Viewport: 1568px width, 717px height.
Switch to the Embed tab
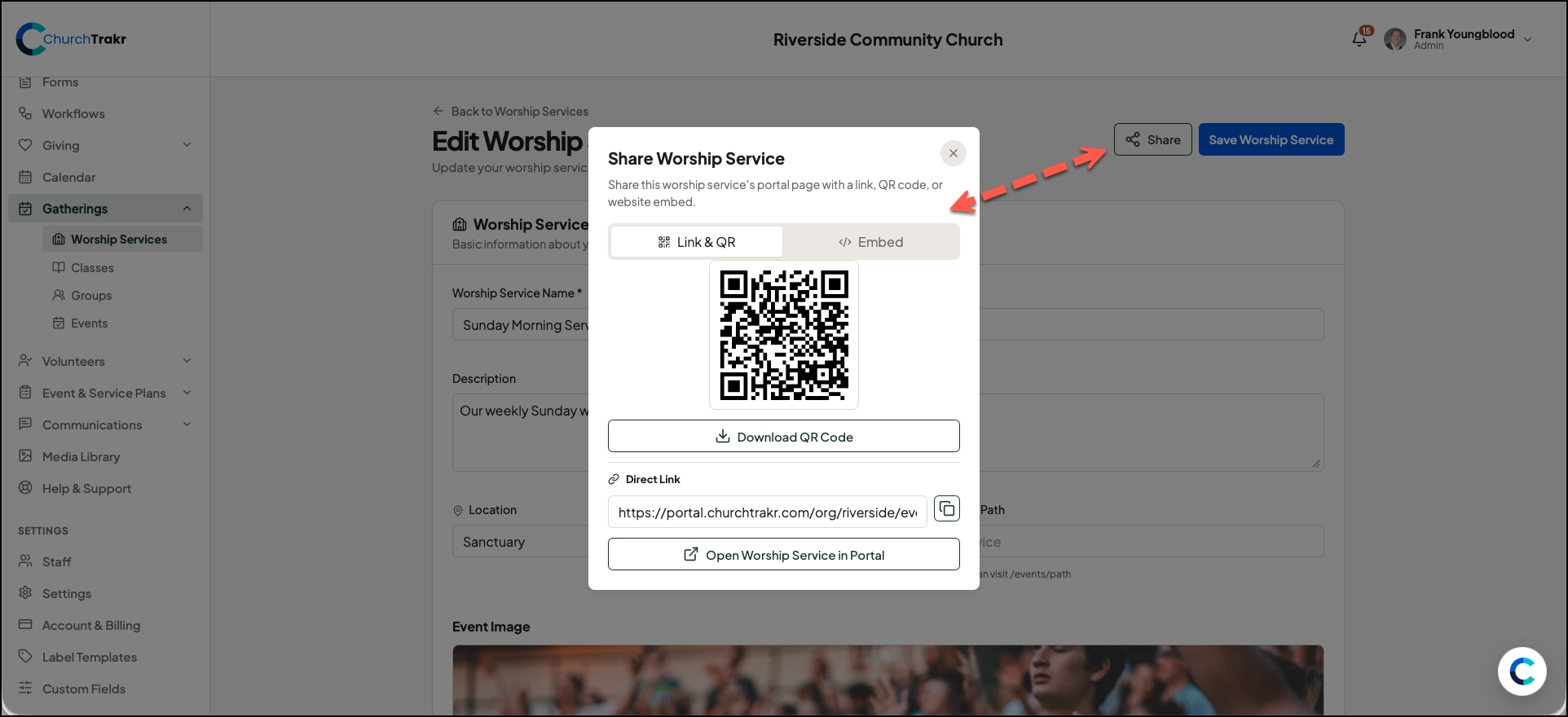pyautogui.click(x=870, y=242)
